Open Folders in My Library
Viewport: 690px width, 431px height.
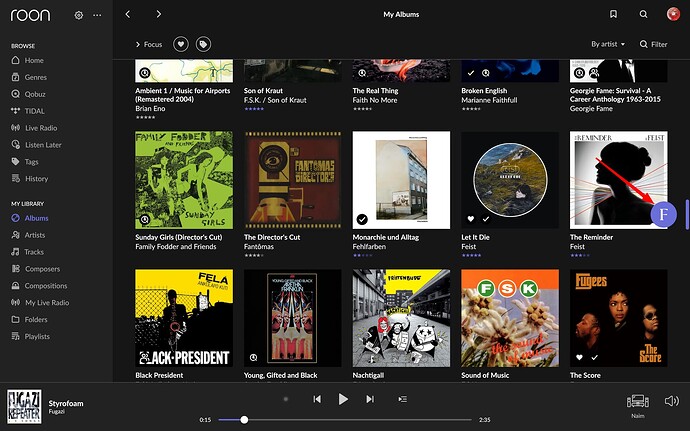29,320
